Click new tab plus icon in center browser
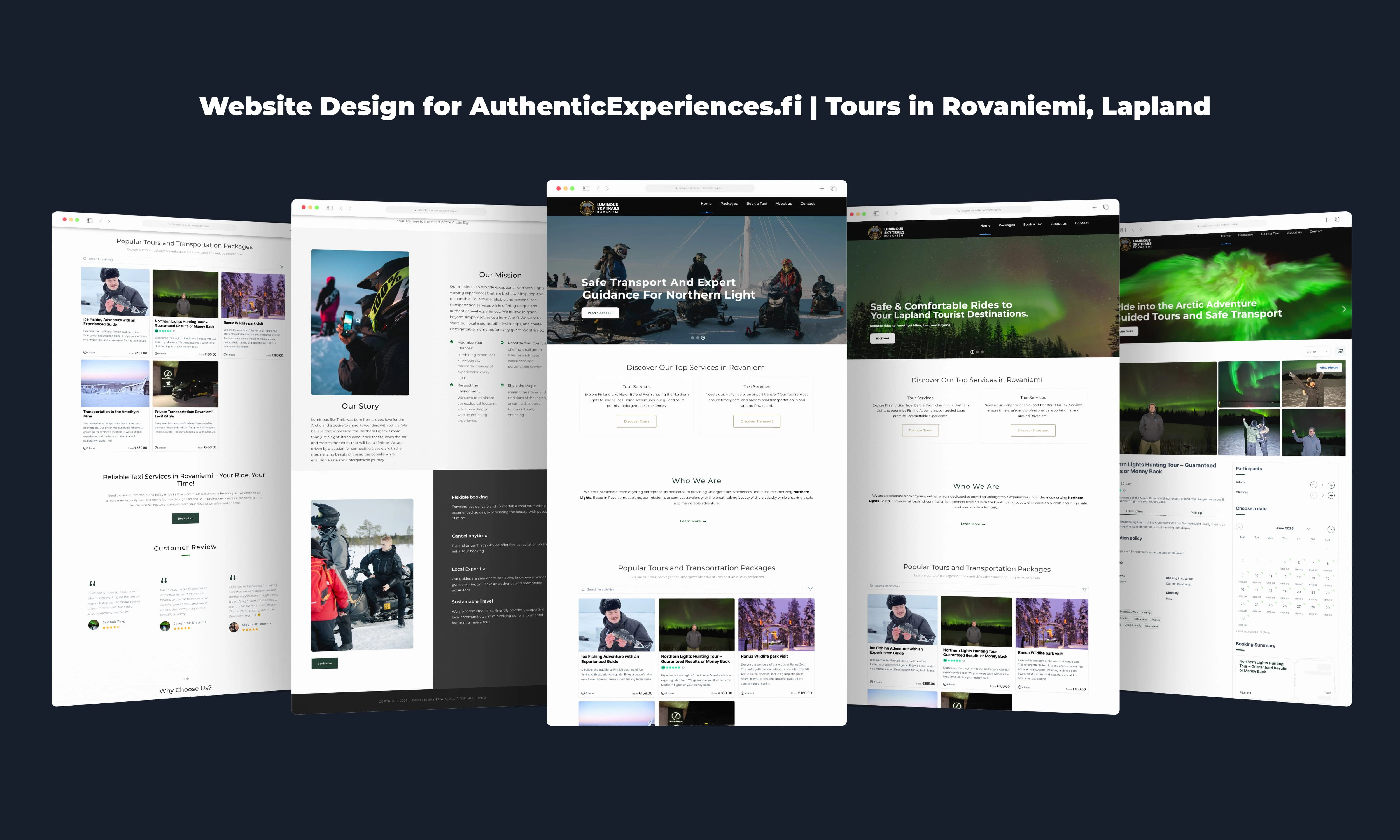The image size is (1400, 840). [x=822, y=188]
